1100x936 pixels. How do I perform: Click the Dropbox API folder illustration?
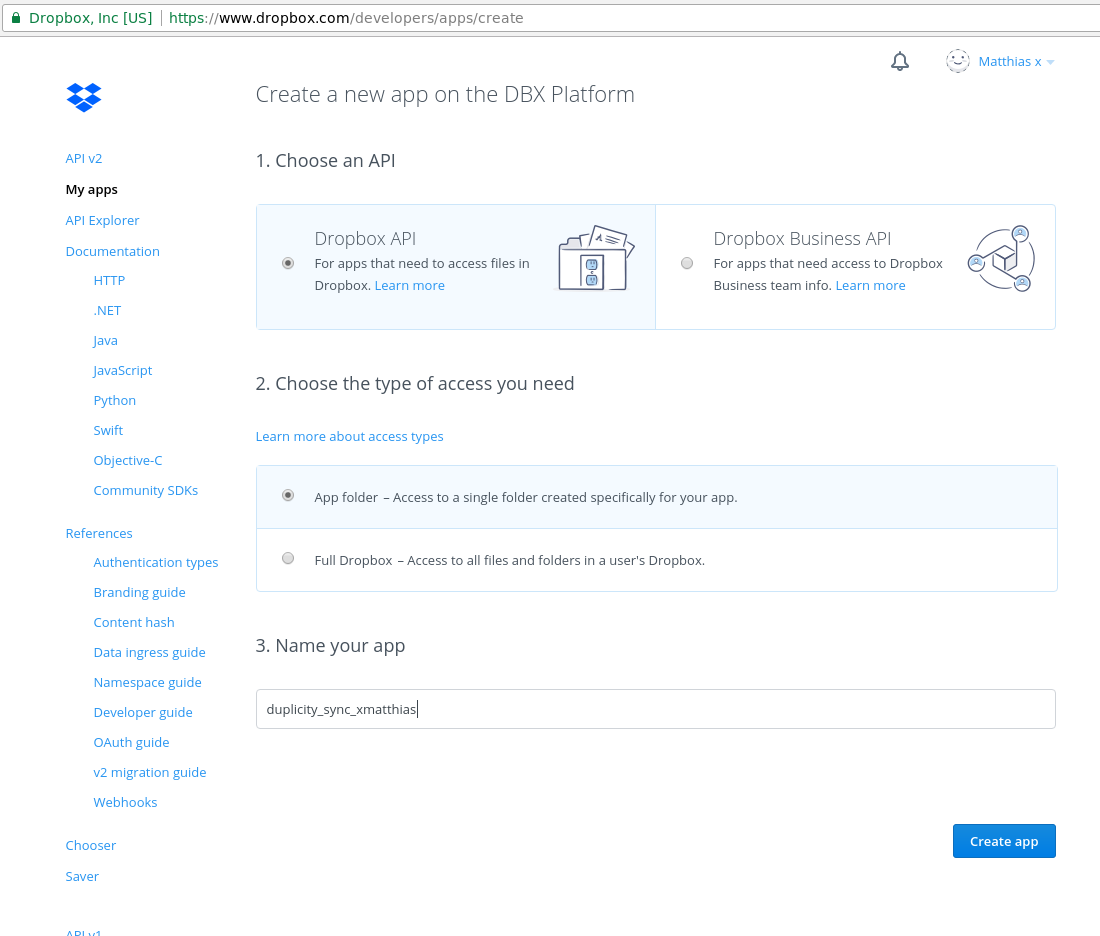point(596,258)
